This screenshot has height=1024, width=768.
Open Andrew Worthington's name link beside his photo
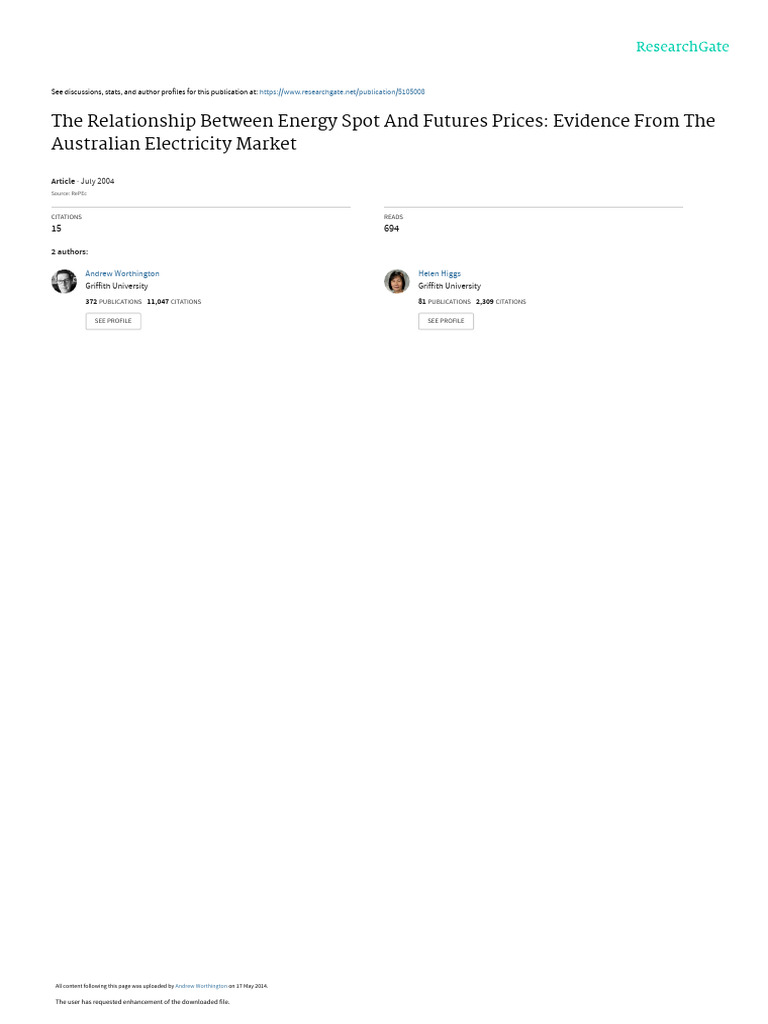[x=122, y=273]
